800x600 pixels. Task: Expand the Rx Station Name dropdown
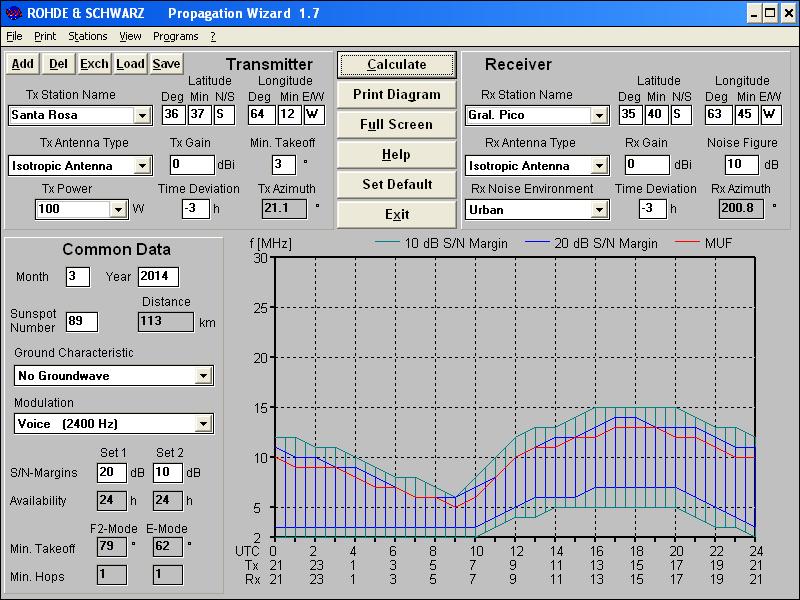(x=599, y=115)
